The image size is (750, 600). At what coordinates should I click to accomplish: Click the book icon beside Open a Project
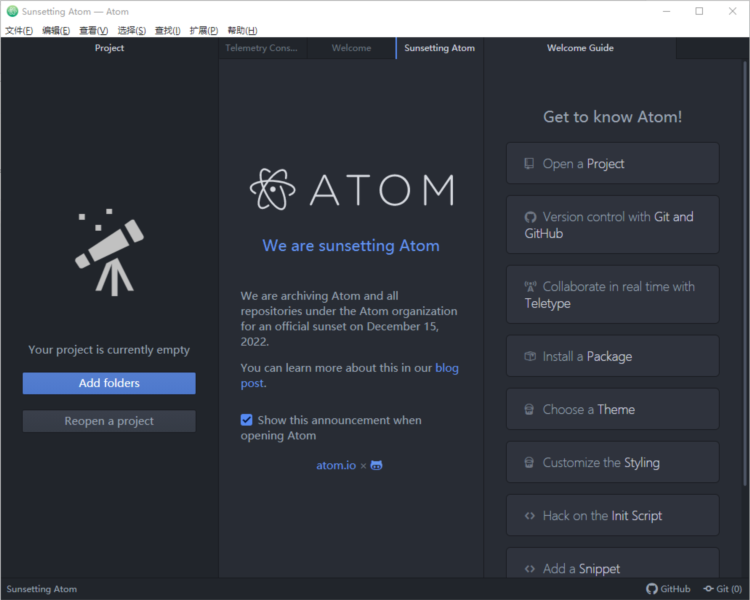[529, 164]
